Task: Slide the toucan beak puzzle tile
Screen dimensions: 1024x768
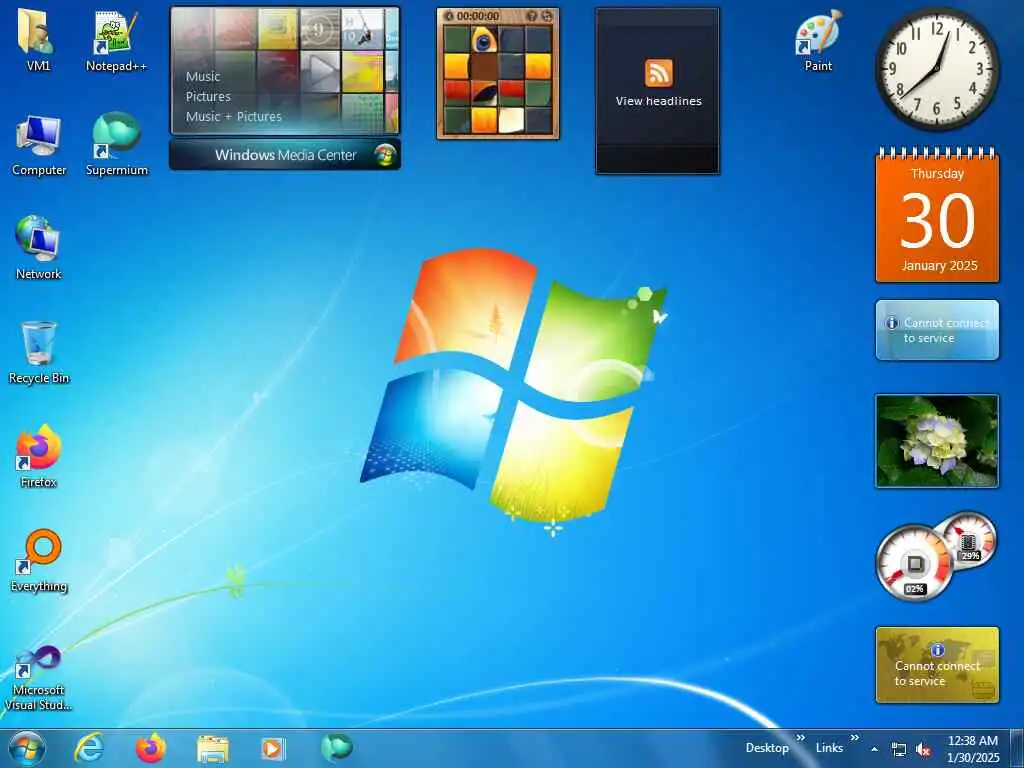Action: pyautogui.click(x=484, y=93)
